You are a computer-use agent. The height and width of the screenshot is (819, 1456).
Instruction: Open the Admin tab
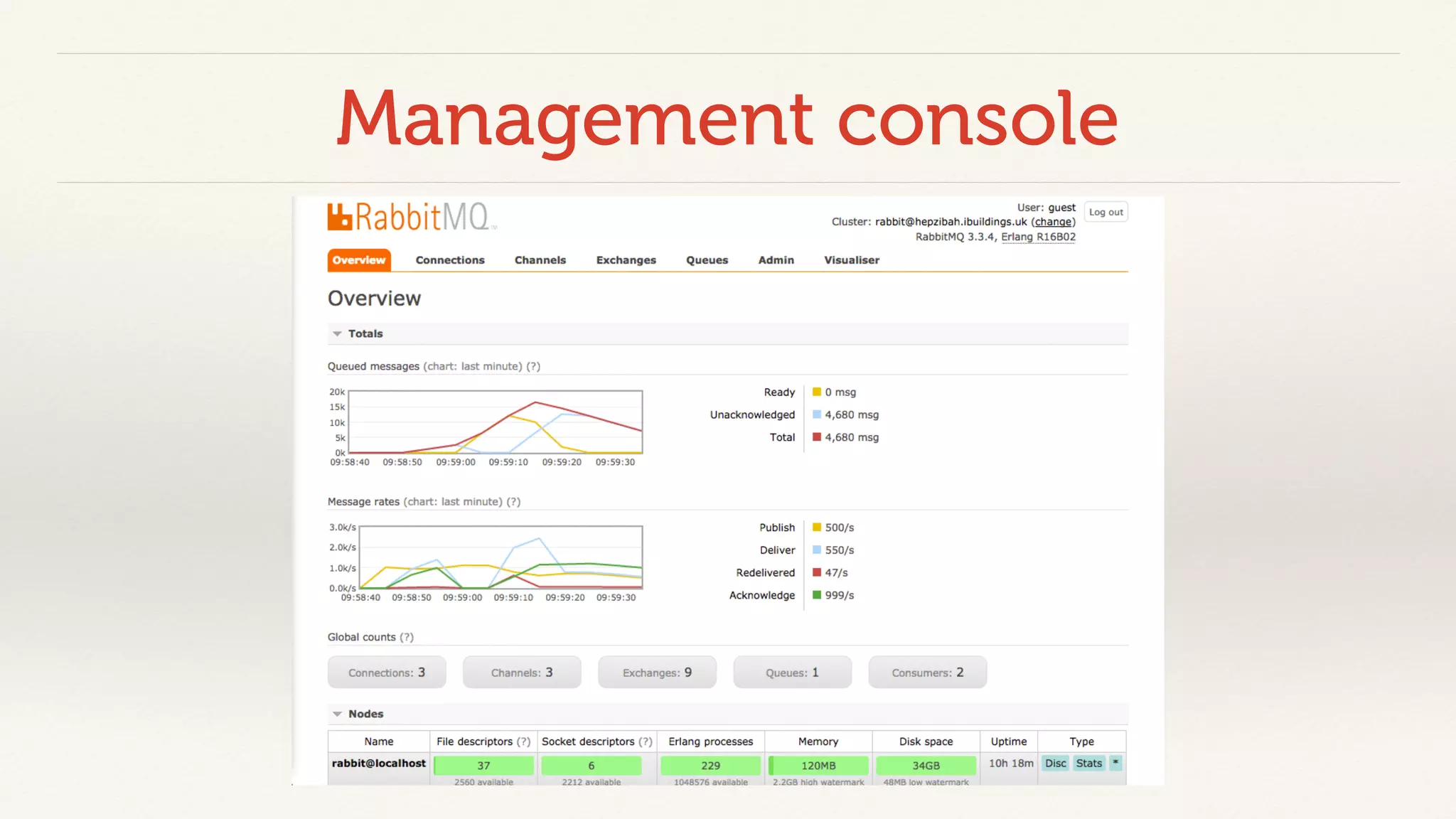pyautogui.click(x=776, y=260)
